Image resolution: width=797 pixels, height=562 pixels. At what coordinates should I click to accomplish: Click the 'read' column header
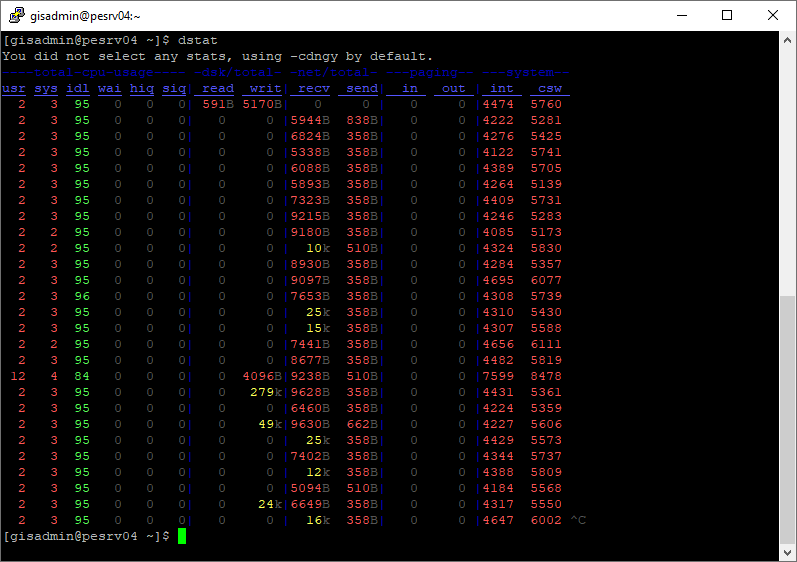click(218, 88)
